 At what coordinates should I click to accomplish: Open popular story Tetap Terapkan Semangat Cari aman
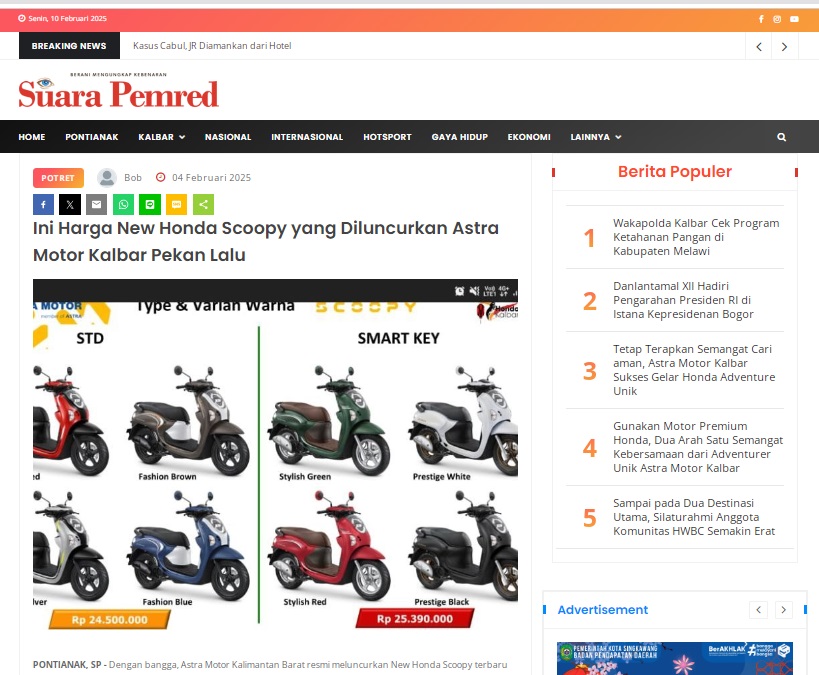694,370
